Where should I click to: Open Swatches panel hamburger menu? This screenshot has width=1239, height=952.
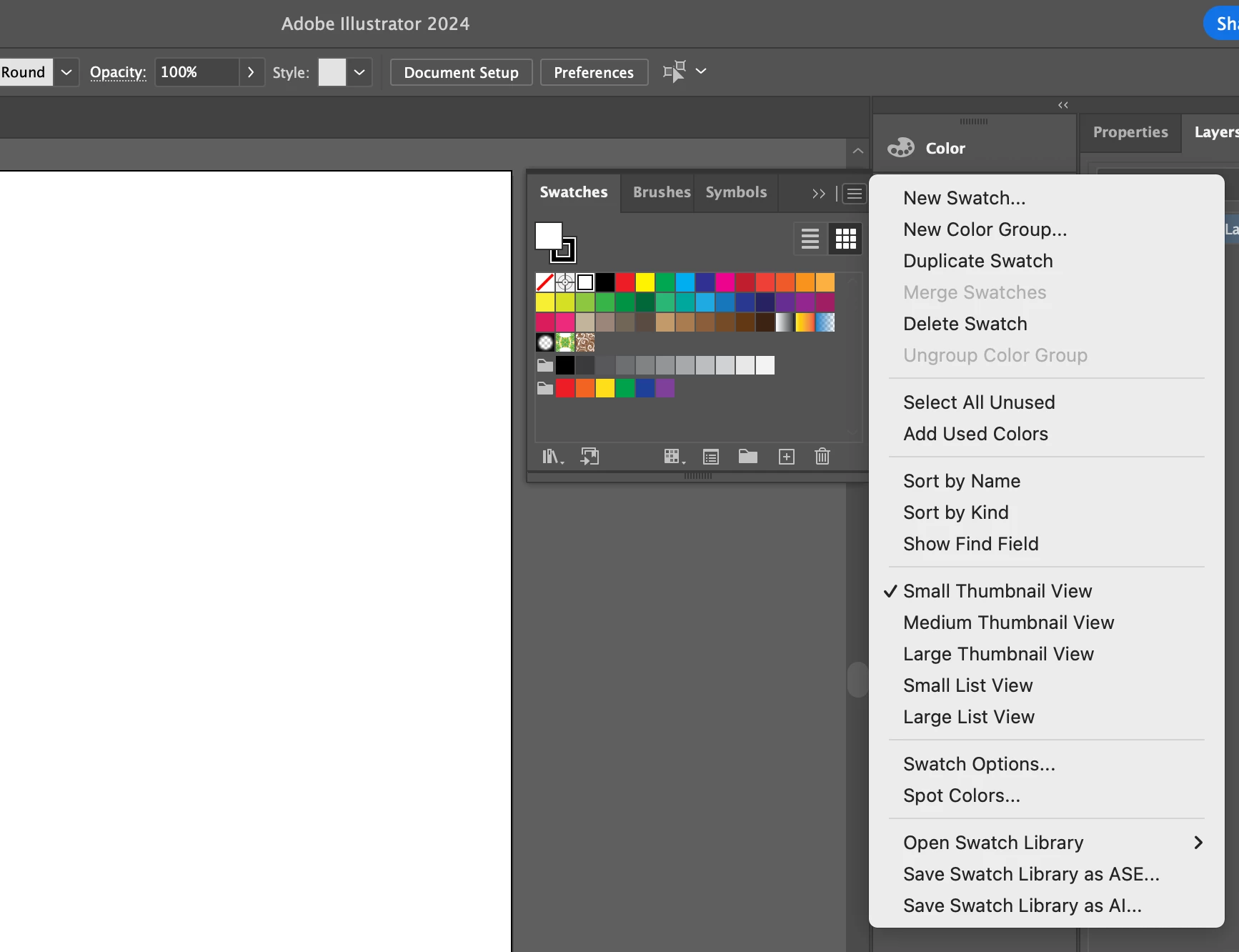point(854,194)
